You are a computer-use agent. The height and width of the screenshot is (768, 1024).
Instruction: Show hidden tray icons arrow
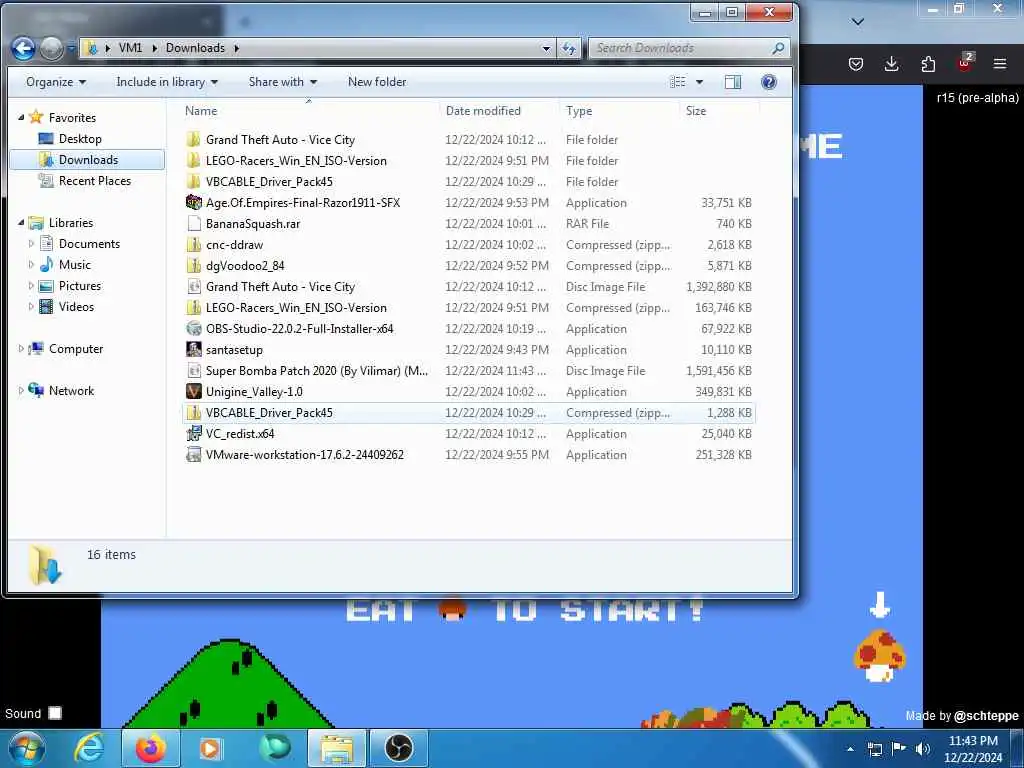pyautogui.click(x=850, y=749)
